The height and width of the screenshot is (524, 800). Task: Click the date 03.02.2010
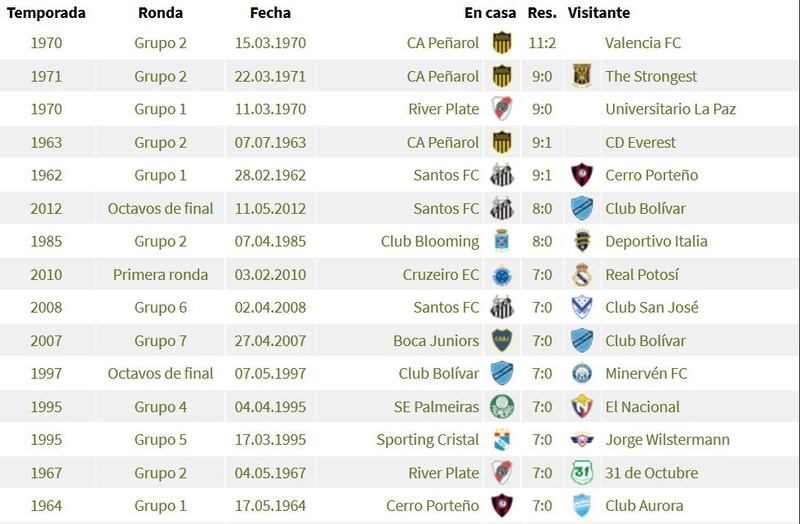click(270, 275)
